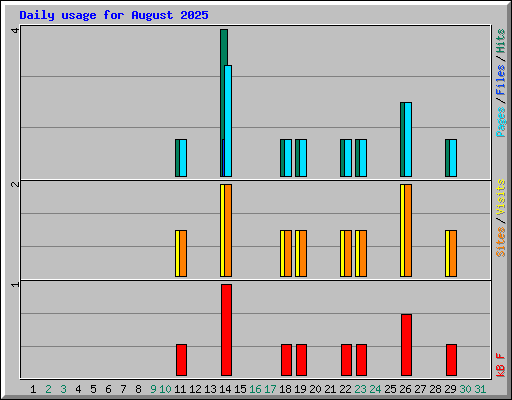Click the red KB bar on day 22
This screenshot has width=512, height=400.
pos(346,360)
